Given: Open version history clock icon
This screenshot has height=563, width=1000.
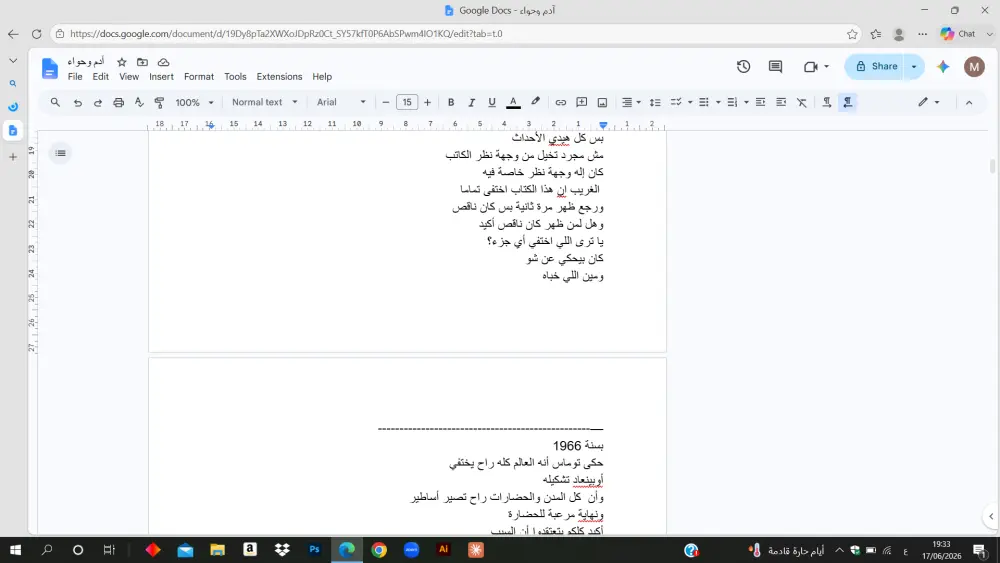Looking at the screenshot, I should coord(743,66).
